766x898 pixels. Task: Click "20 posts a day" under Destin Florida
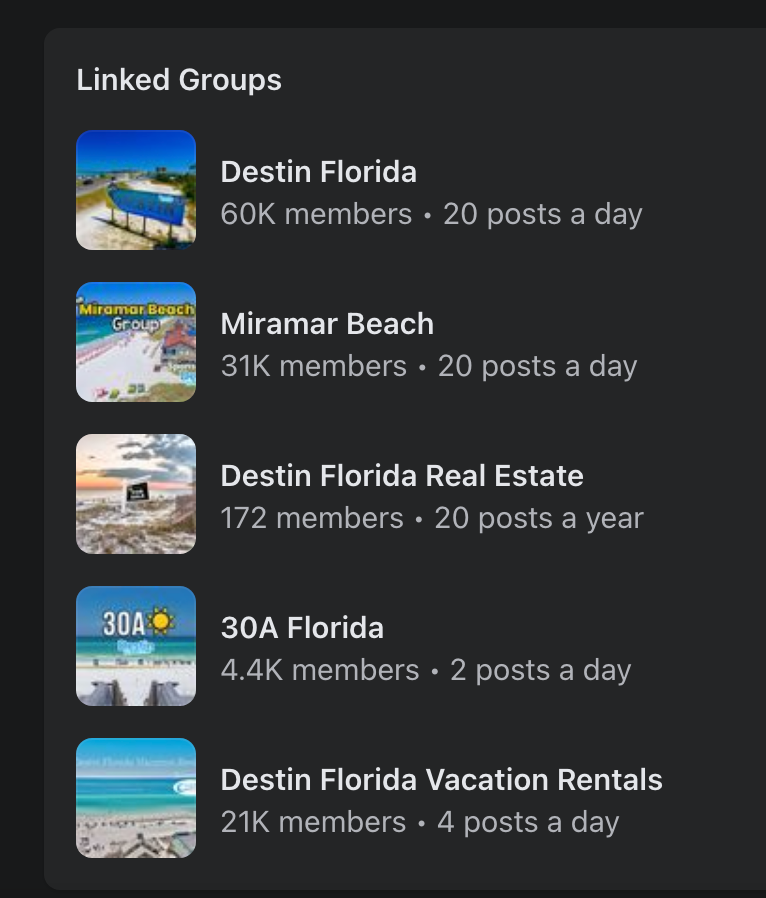coord(543,214)
